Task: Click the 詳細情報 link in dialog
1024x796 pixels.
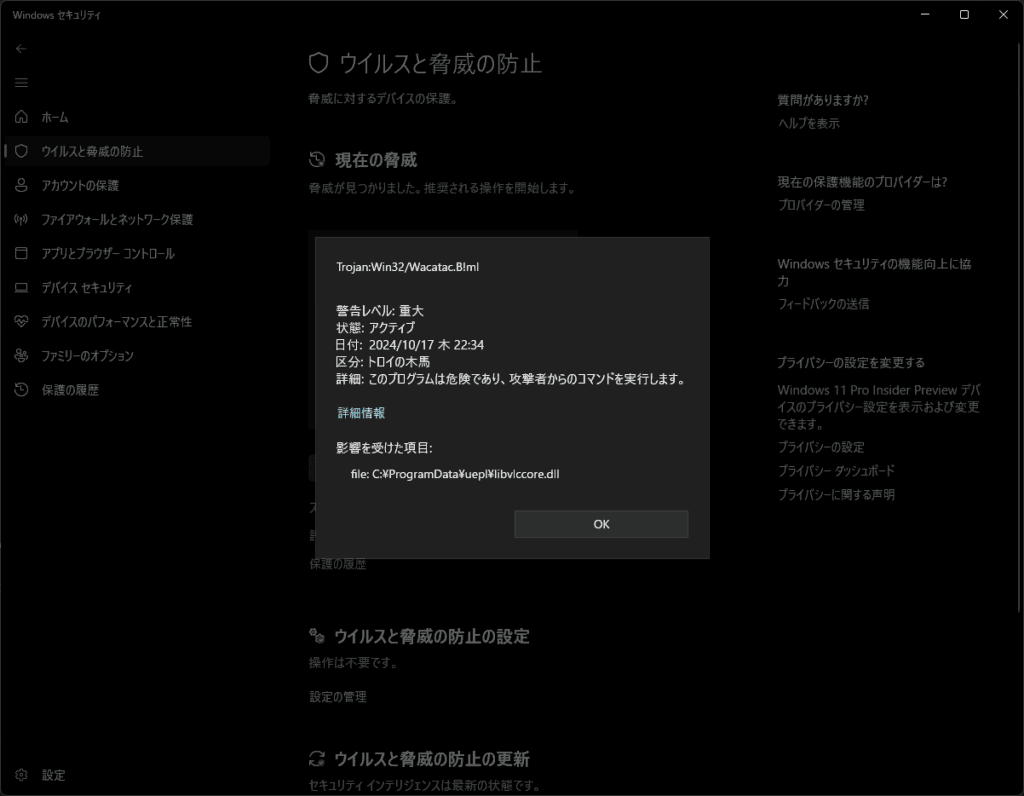Action: coord(361,413)
